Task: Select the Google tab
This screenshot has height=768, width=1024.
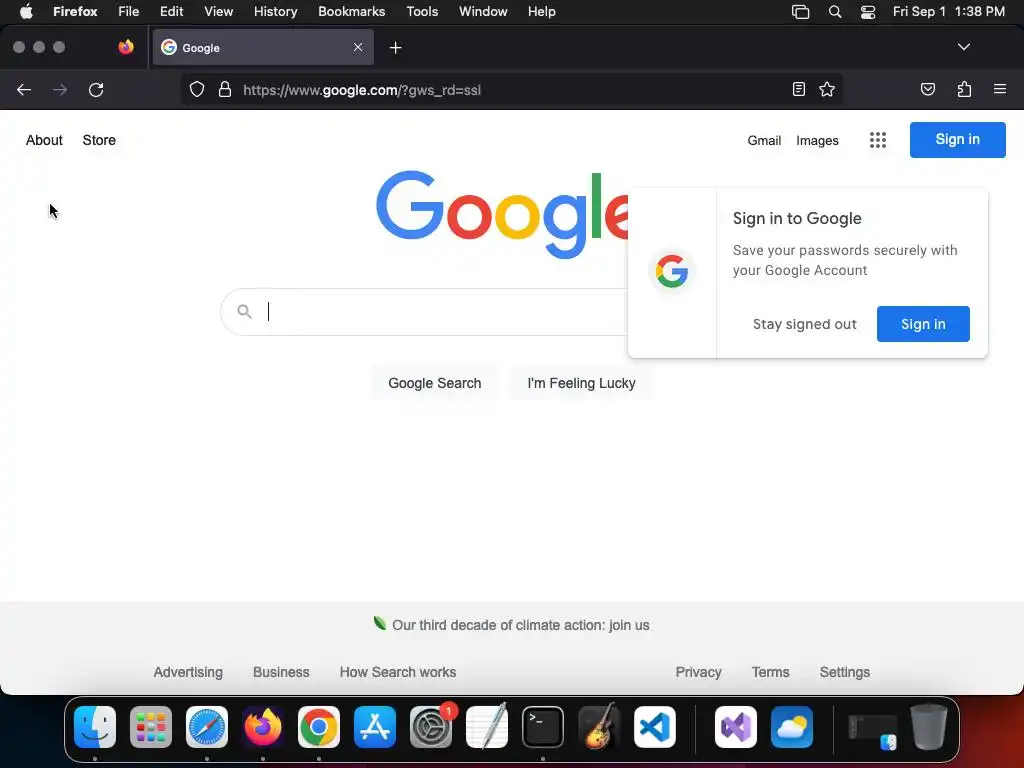Action: click(263, 47)
